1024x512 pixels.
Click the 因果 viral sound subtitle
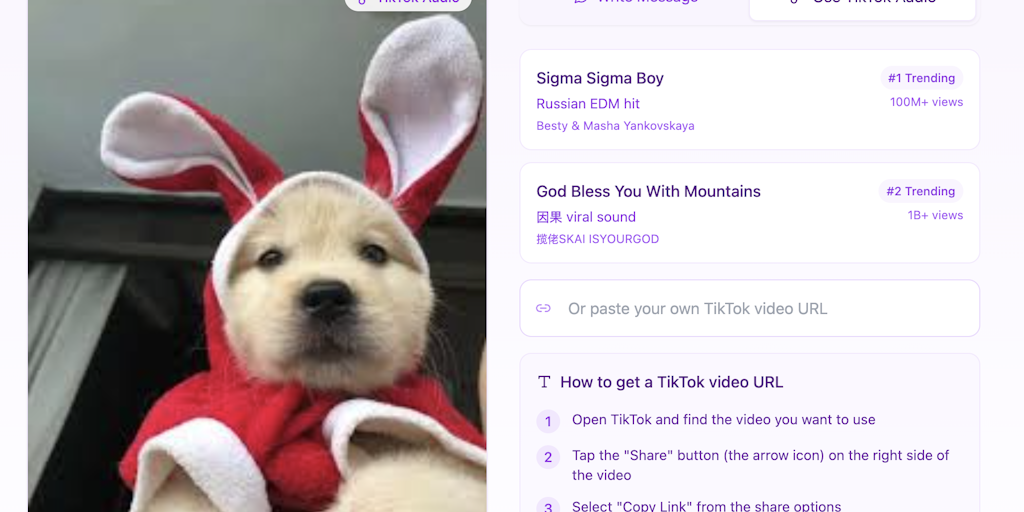(586, 217)
